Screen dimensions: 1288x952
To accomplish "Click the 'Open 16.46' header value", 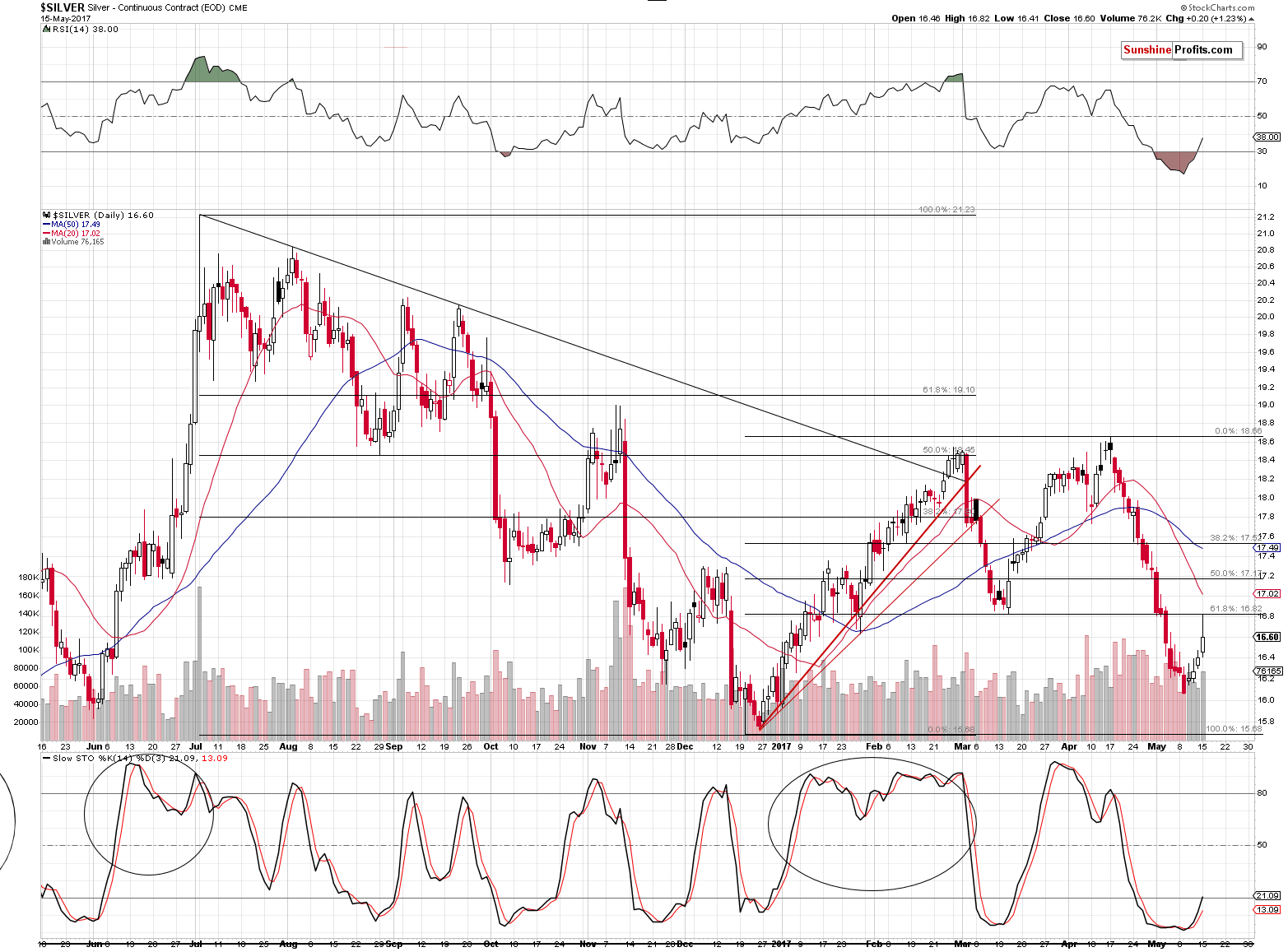I will [916, 18].
